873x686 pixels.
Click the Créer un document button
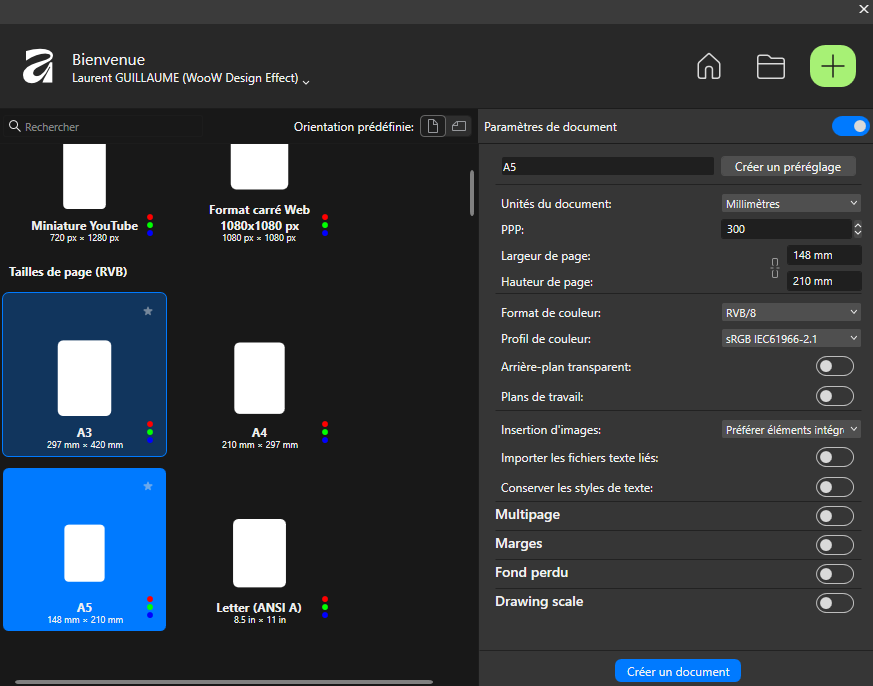pyautogui.click(x=678, y=671)
